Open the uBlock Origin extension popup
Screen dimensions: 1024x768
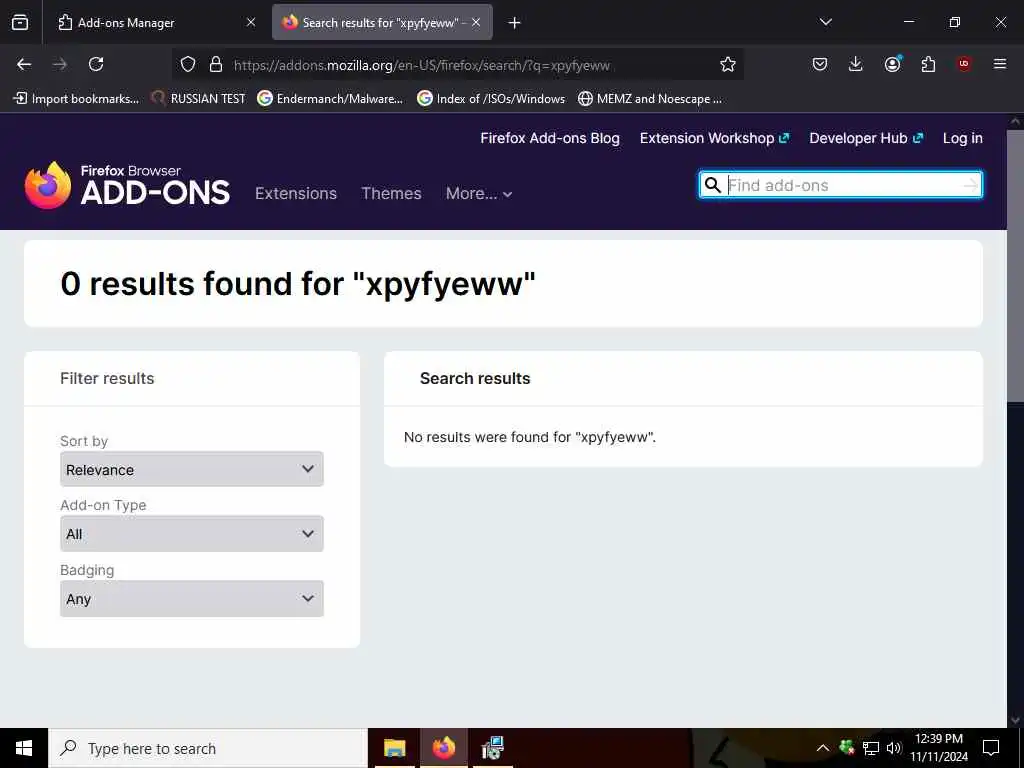(964, 64)
